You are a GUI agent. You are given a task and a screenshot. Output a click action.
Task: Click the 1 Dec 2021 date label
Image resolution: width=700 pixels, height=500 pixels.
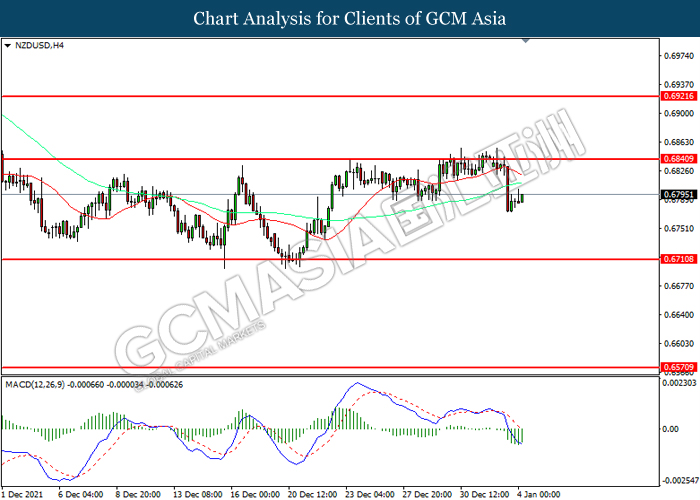pos(22,494)
